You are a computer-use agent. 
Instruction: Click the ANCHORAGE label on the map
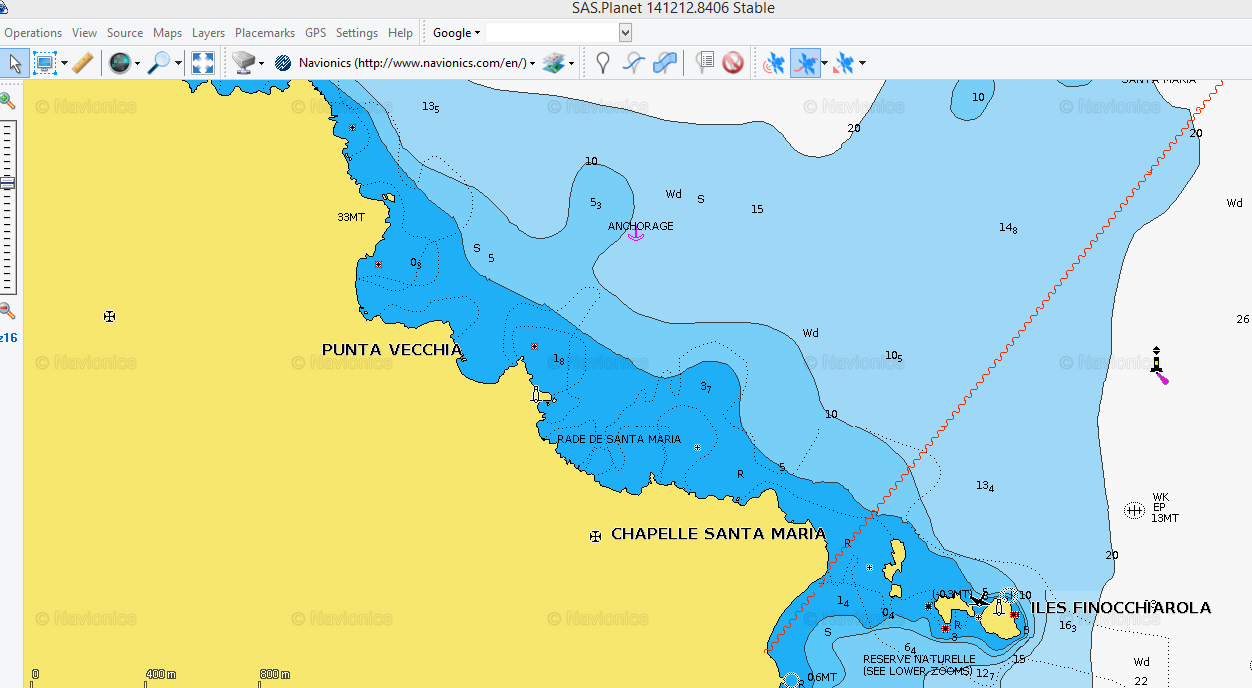point(641,226)
